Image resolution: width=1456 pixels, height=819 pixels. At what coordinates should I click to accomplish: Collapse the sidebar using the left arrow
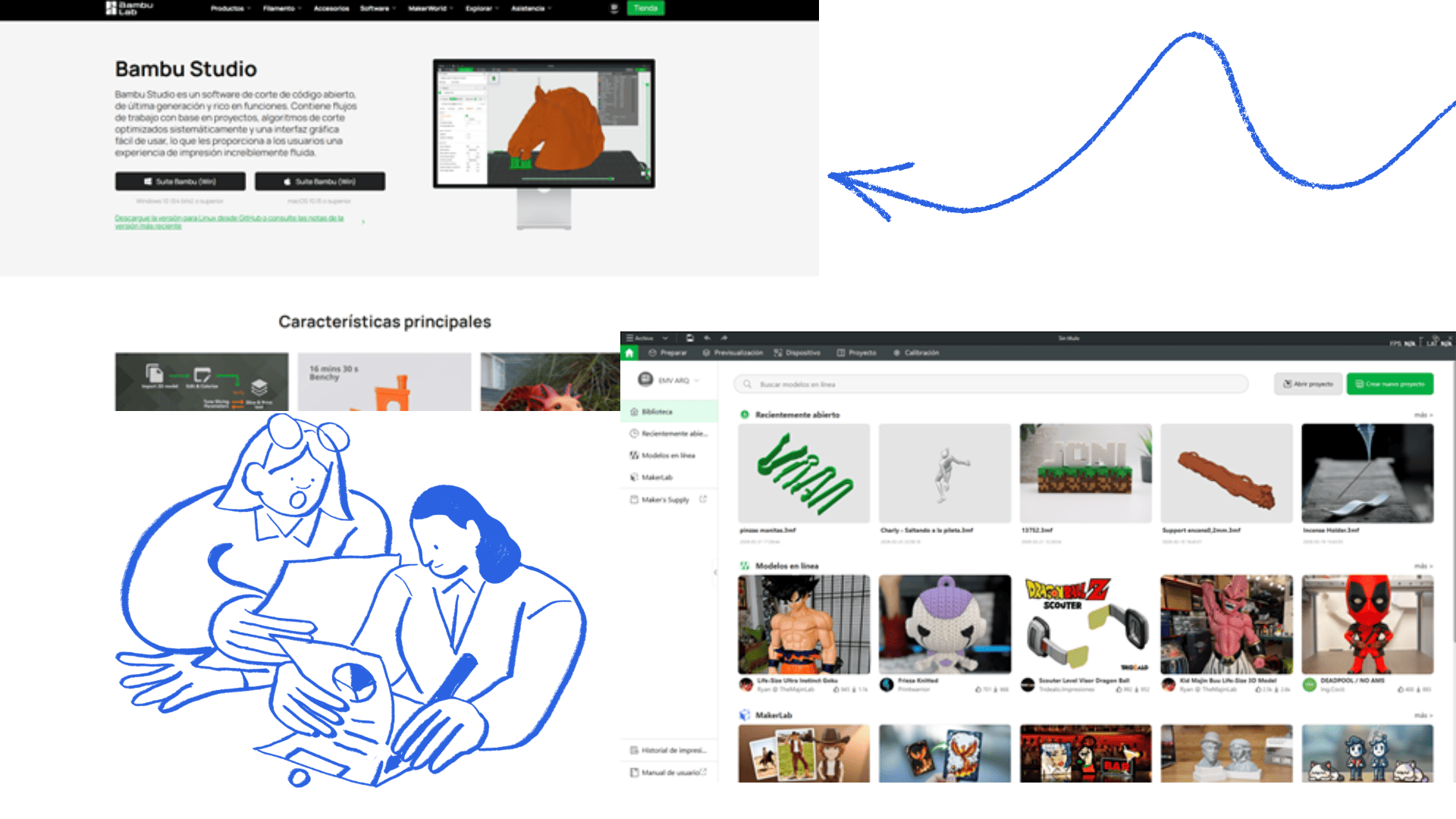[715, 573]
